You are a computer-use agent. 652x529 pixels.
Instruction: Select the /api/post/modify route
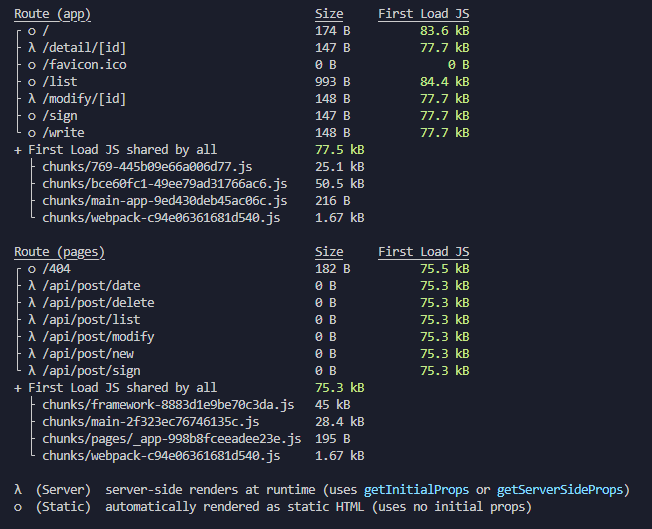click(x=98, y=337)
